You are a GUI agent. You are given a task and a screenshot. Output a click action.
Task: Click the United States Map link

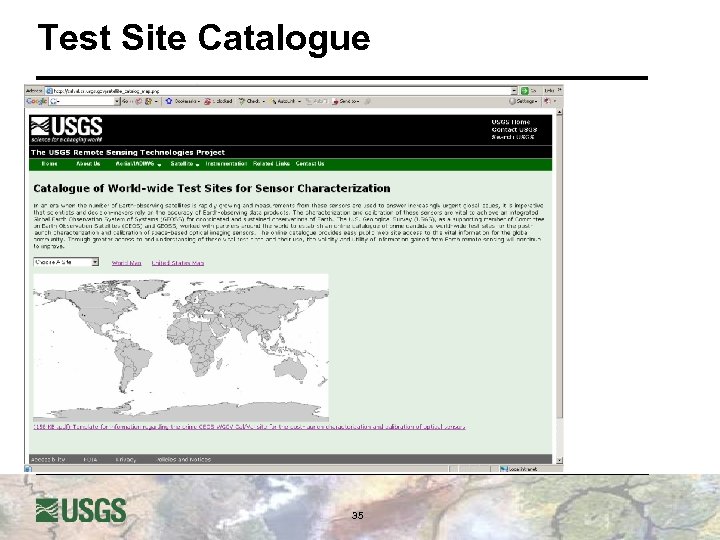[178, 263]
